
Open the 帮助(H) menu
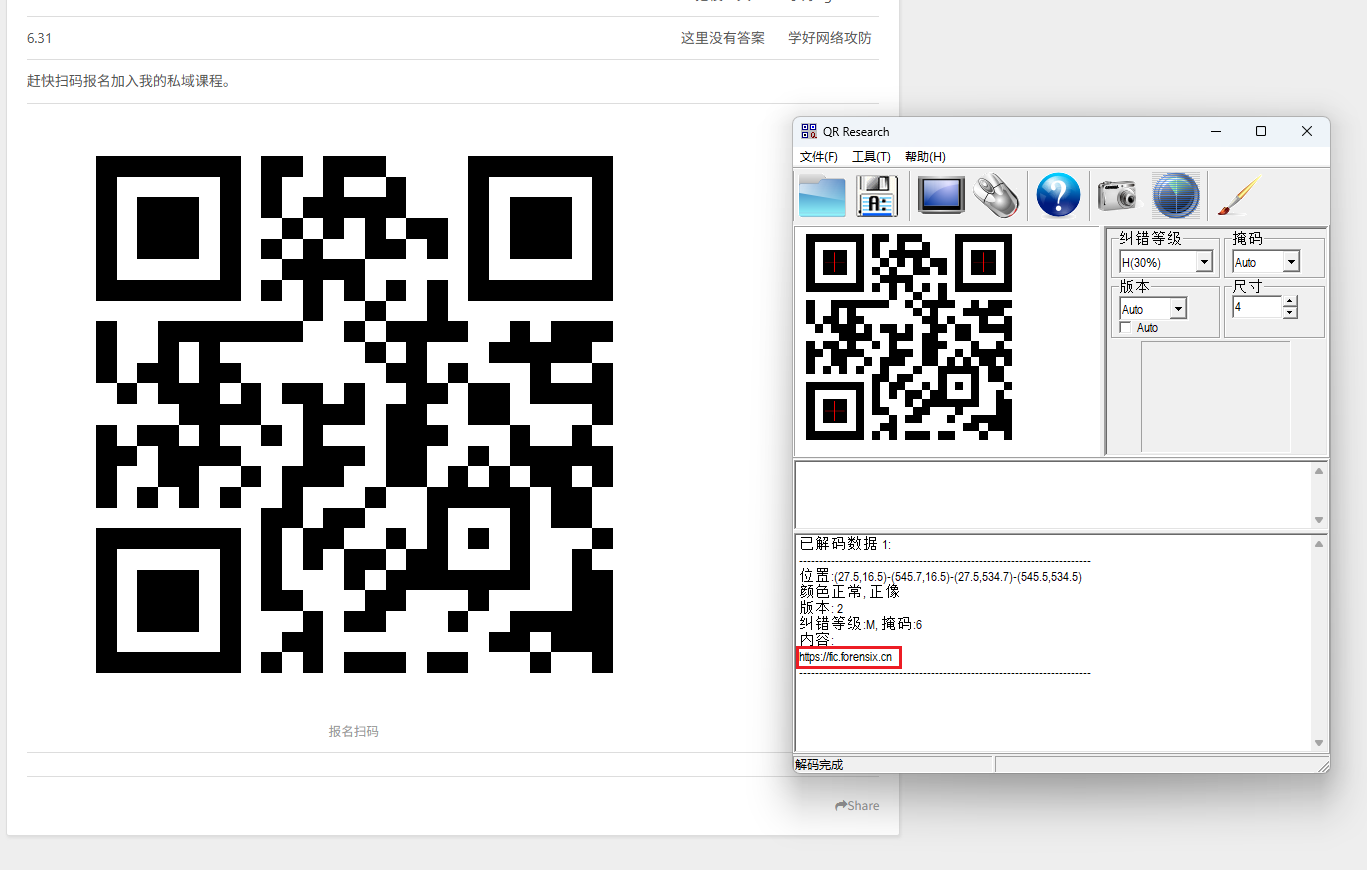[924, 156]
